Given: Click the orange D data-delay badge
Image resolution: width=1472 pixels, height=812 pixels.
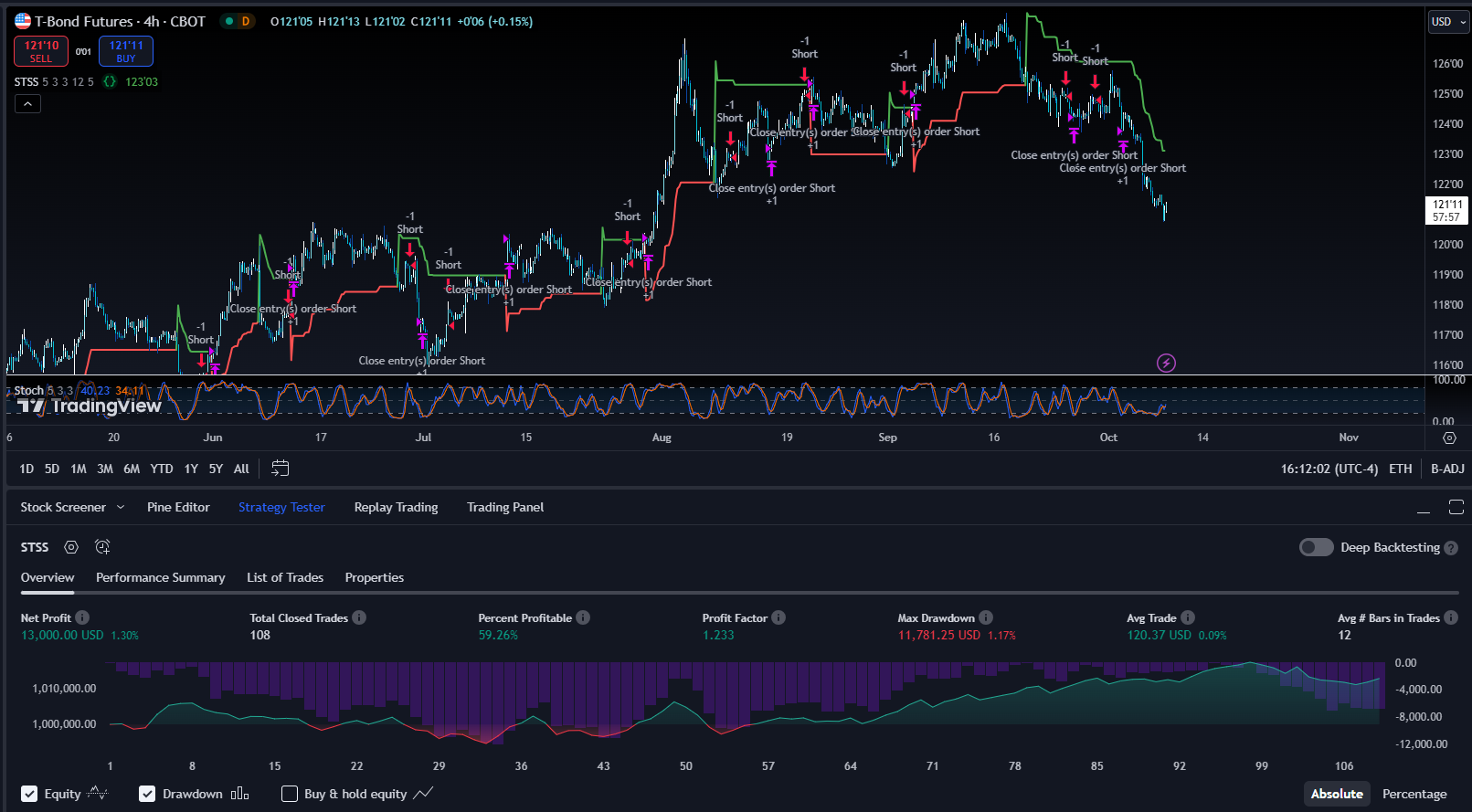Looking at the screenshot, I should [x=246, y=21].
